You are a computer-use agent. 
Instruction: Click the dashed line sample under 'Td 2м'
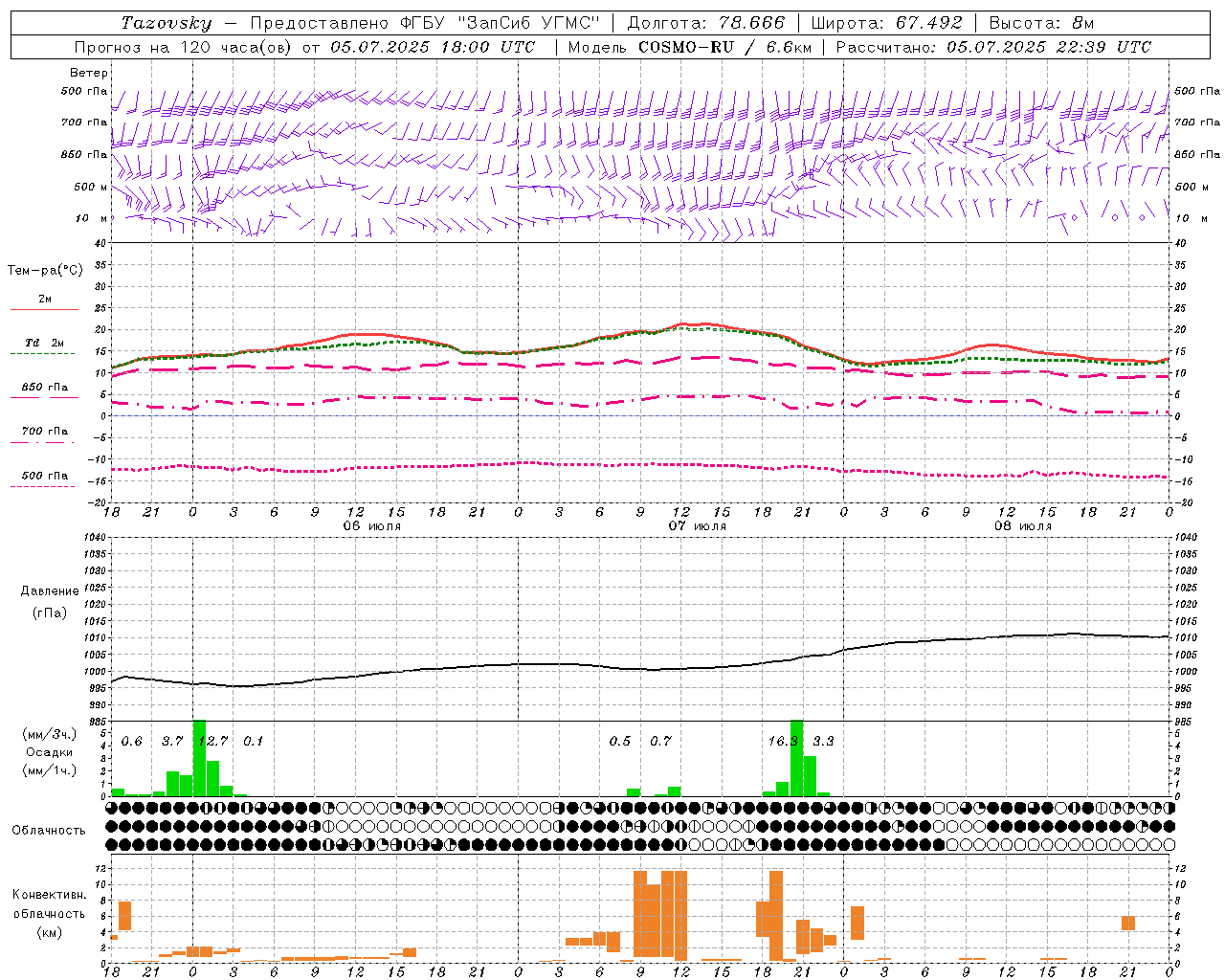tap(43, 354)
